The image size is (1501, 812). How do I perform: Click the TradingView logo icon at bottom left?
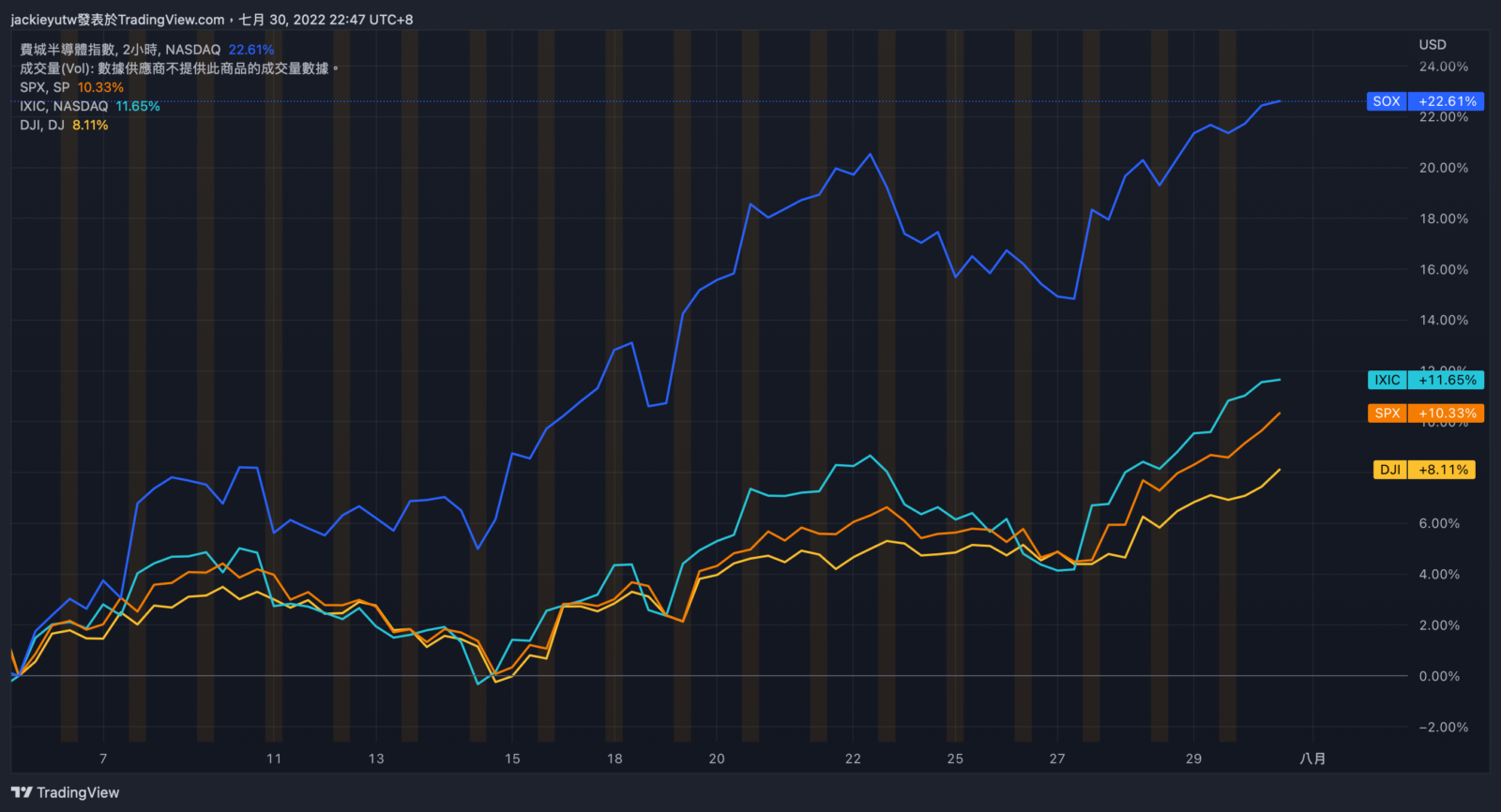click(x=22, y=792)
